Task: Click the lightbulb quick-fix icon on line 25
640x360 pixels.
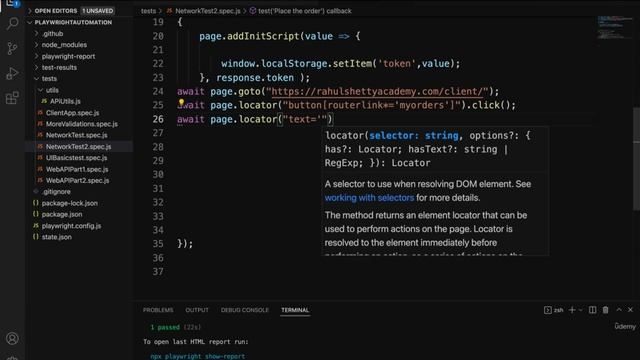Action: 181,102
